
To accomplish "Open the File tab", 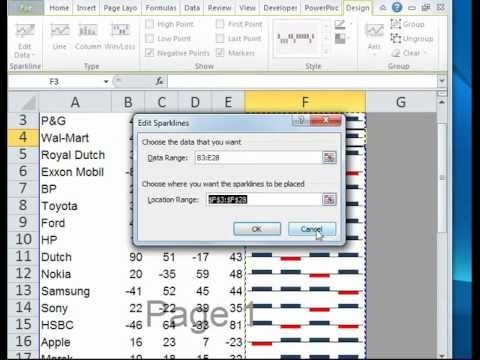I will tap(26, 8).
